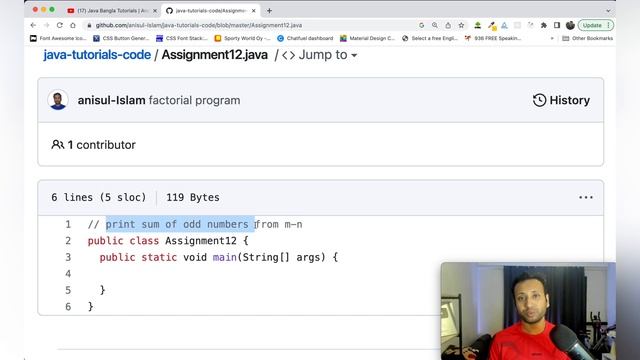Click the Google translate icon in address bar
Viewport: 640px width, 360px height.
(422, 25)
